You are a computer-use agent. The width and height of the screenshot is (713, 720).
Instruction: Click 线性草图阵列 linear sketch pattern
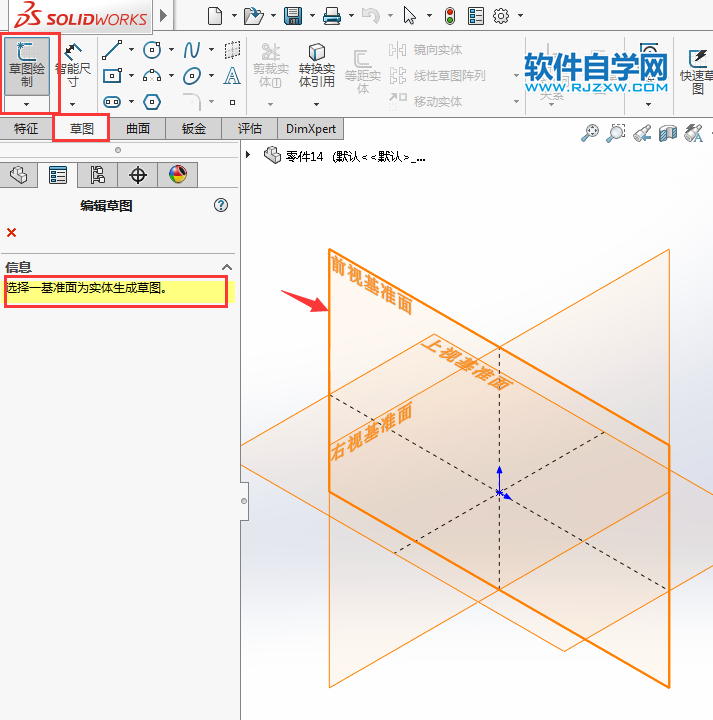437,76
